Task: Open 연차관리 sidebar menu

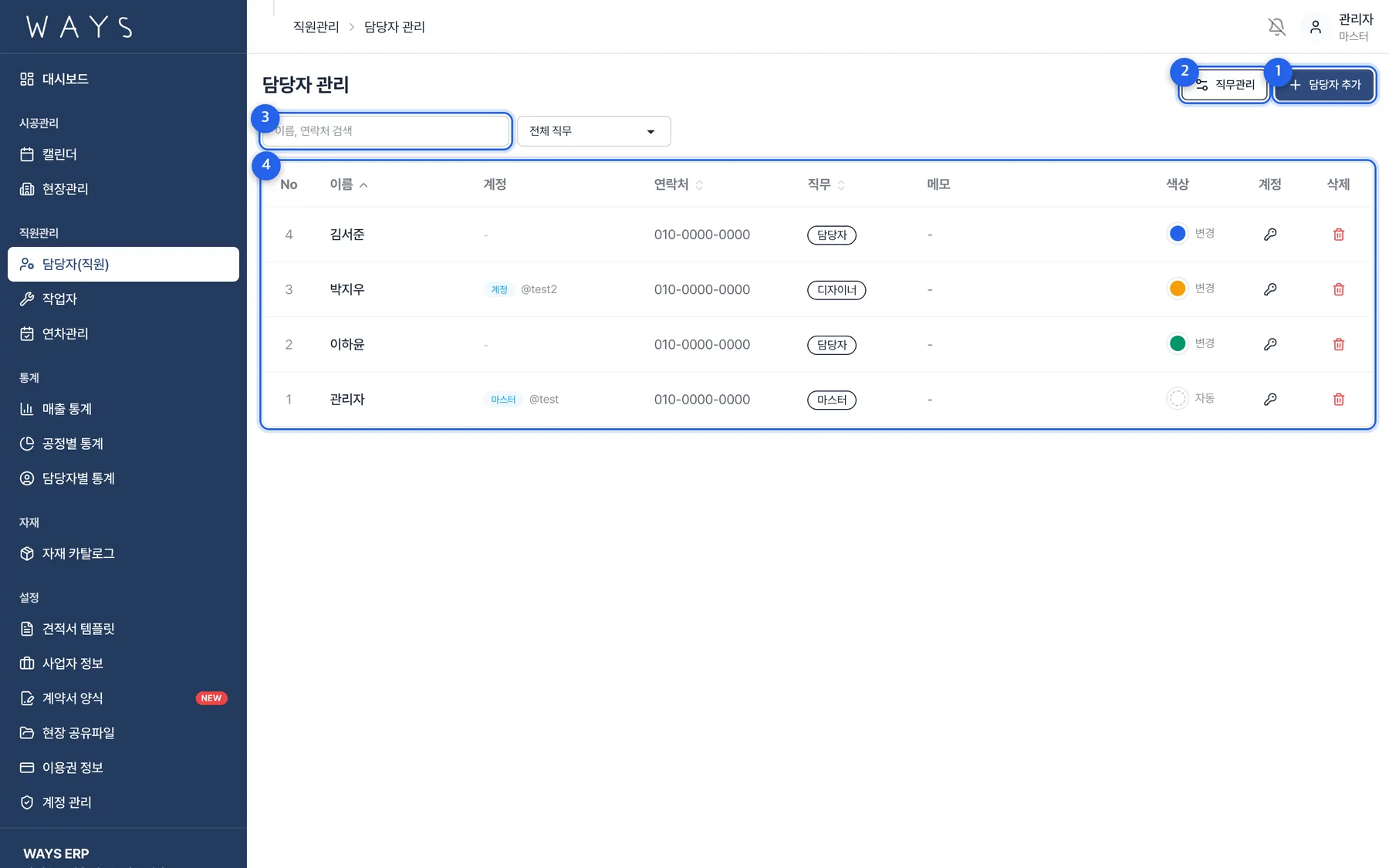Action: coord(123,333)
